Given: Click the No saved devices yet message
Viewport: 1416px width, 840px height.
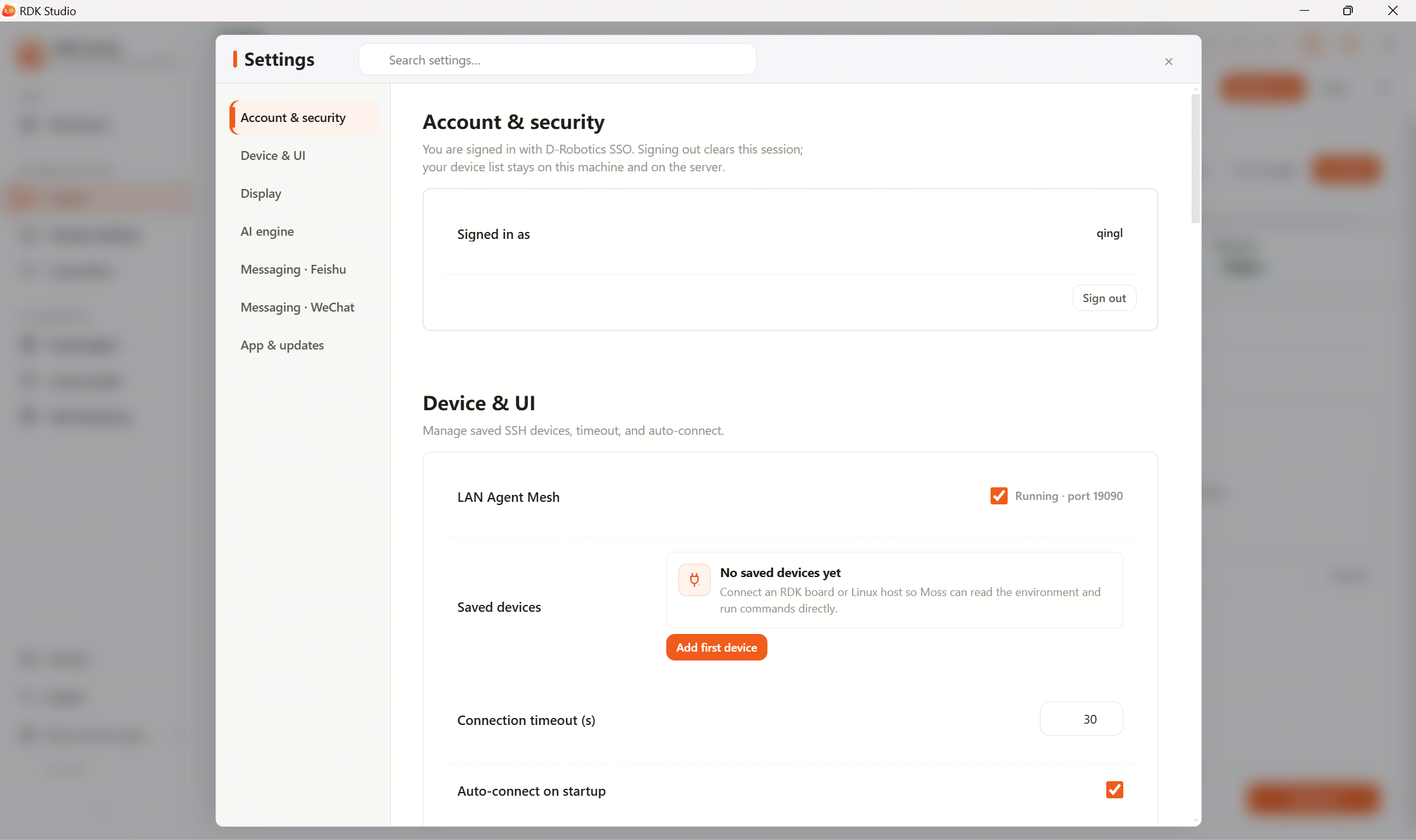Looking at the screenshot, I should tap(780, 573).
